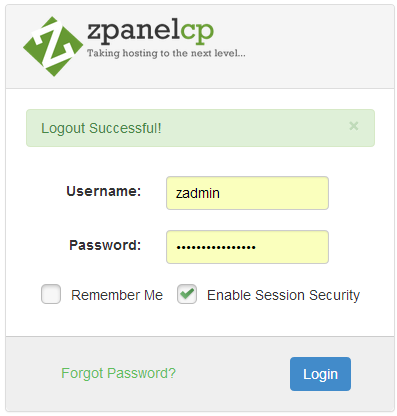Click the green 'cp' part of logo

[197, 32]
